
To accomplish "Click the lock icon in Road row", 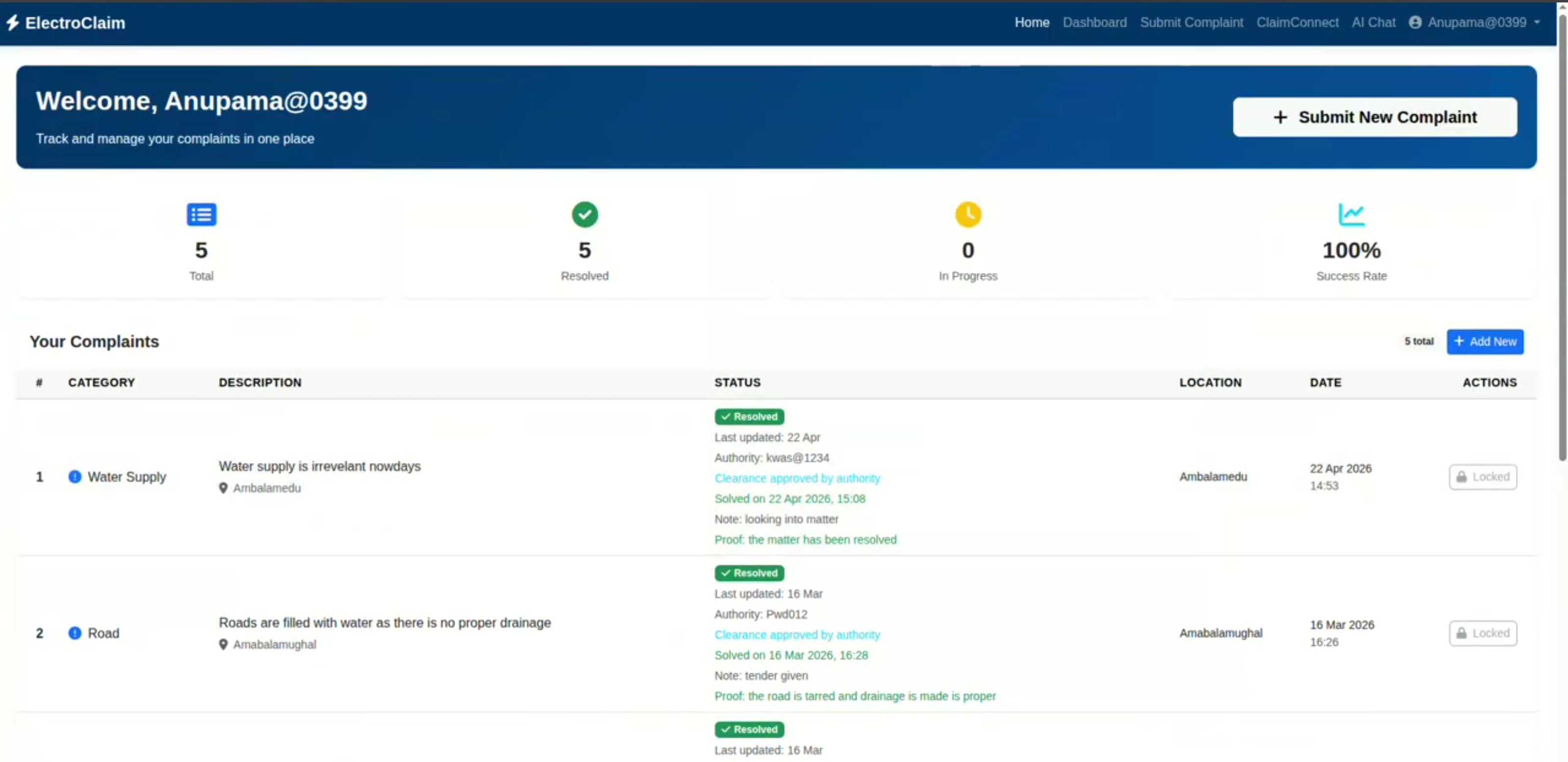I will pyautogui.click(x=1461, y=633).
